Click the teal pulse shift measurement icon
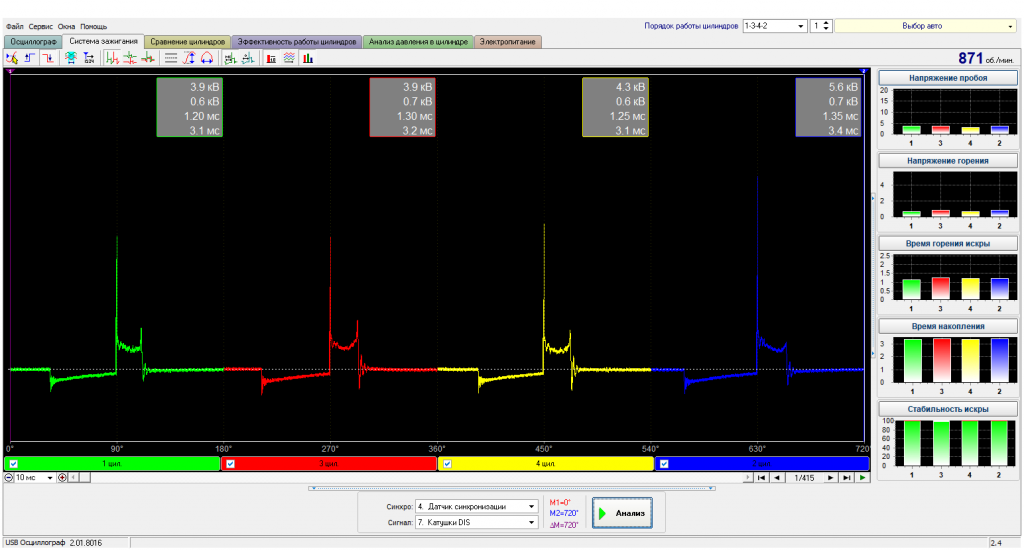Screen dimensions: 1024x551 click(x=248, y=58)
